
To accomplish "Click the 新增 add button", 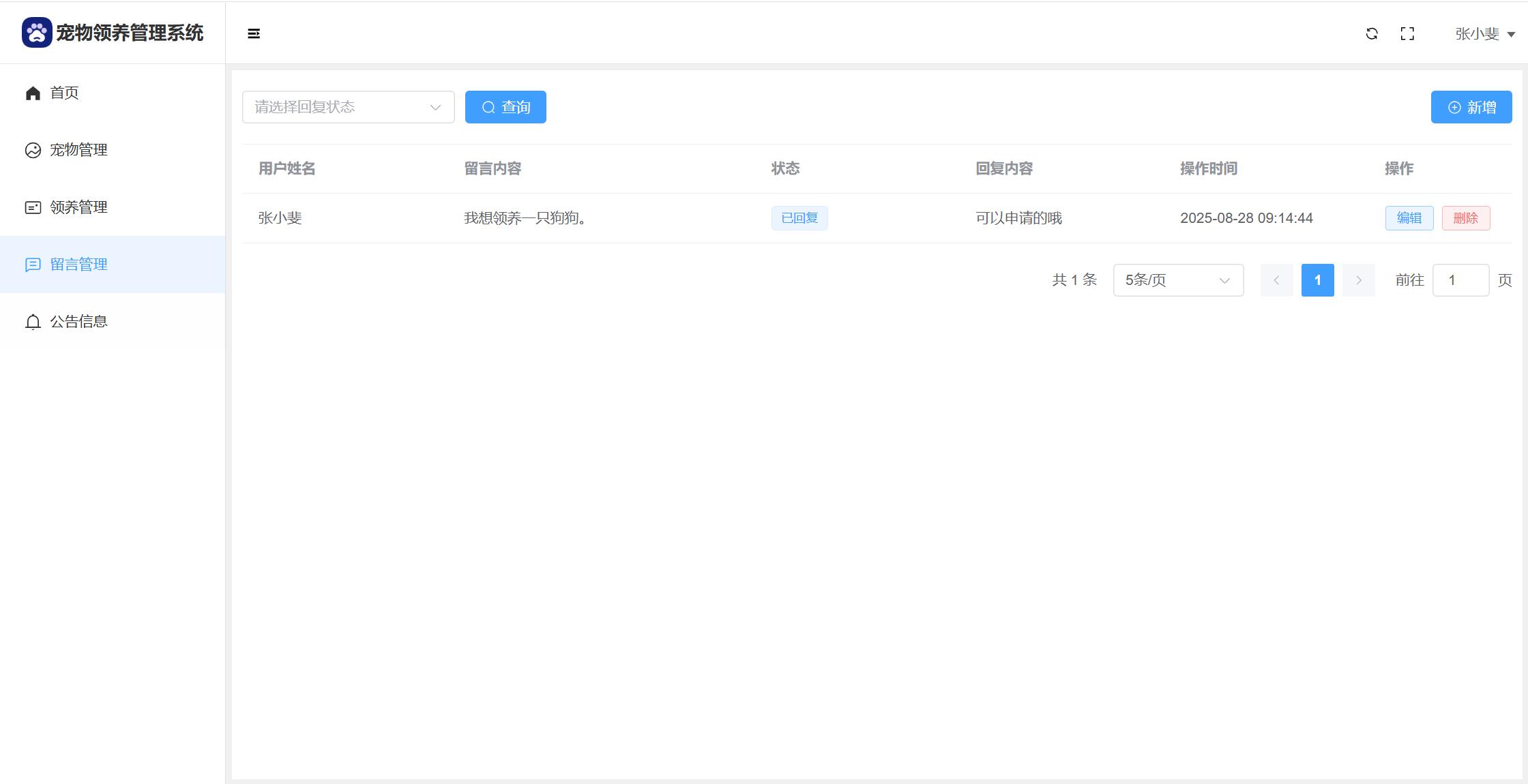I will pyautogui.click(x=1471, y=107).
